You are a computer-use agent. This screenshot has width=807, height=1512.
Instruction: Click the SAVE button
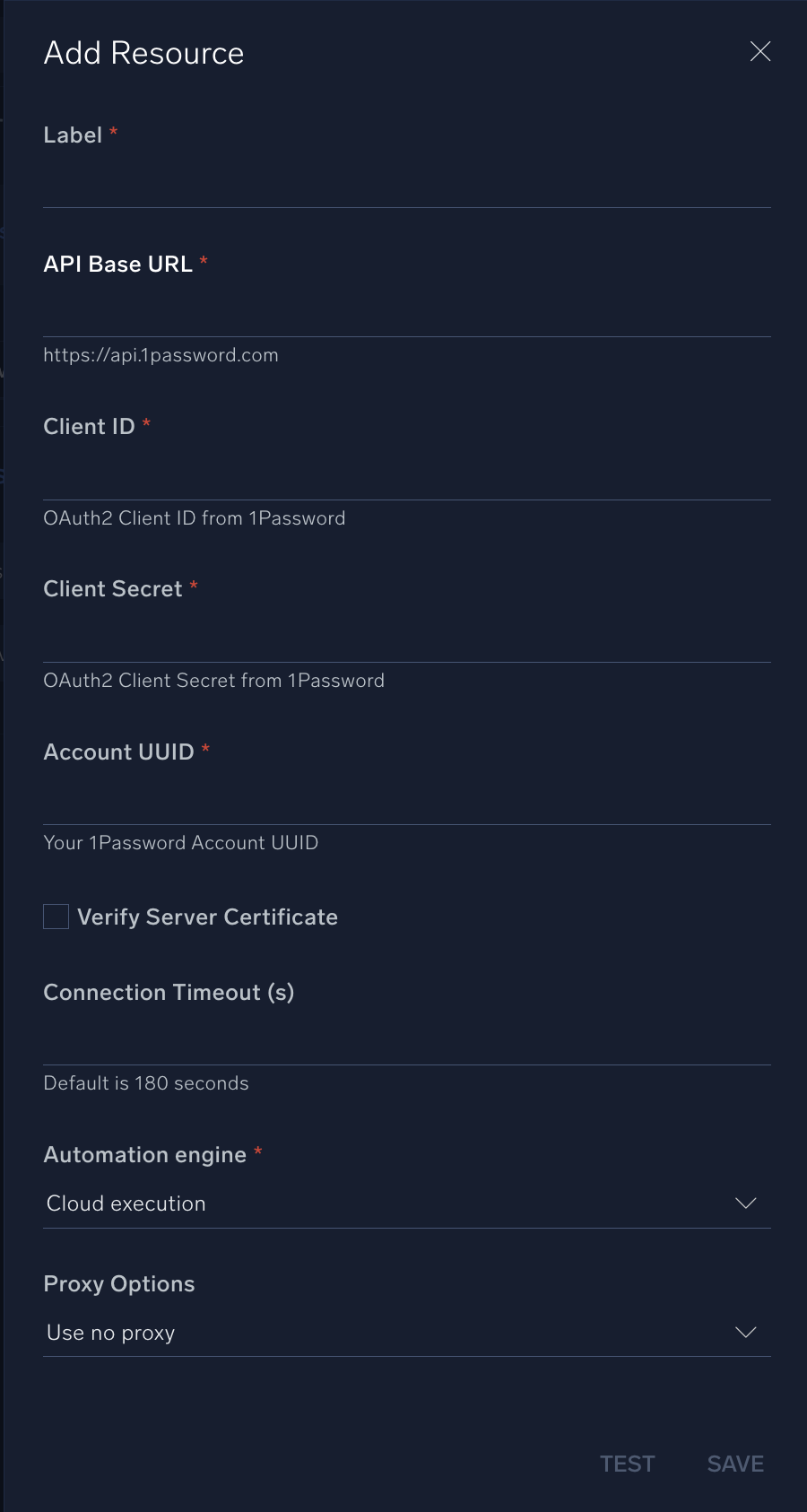point(735,1464)
